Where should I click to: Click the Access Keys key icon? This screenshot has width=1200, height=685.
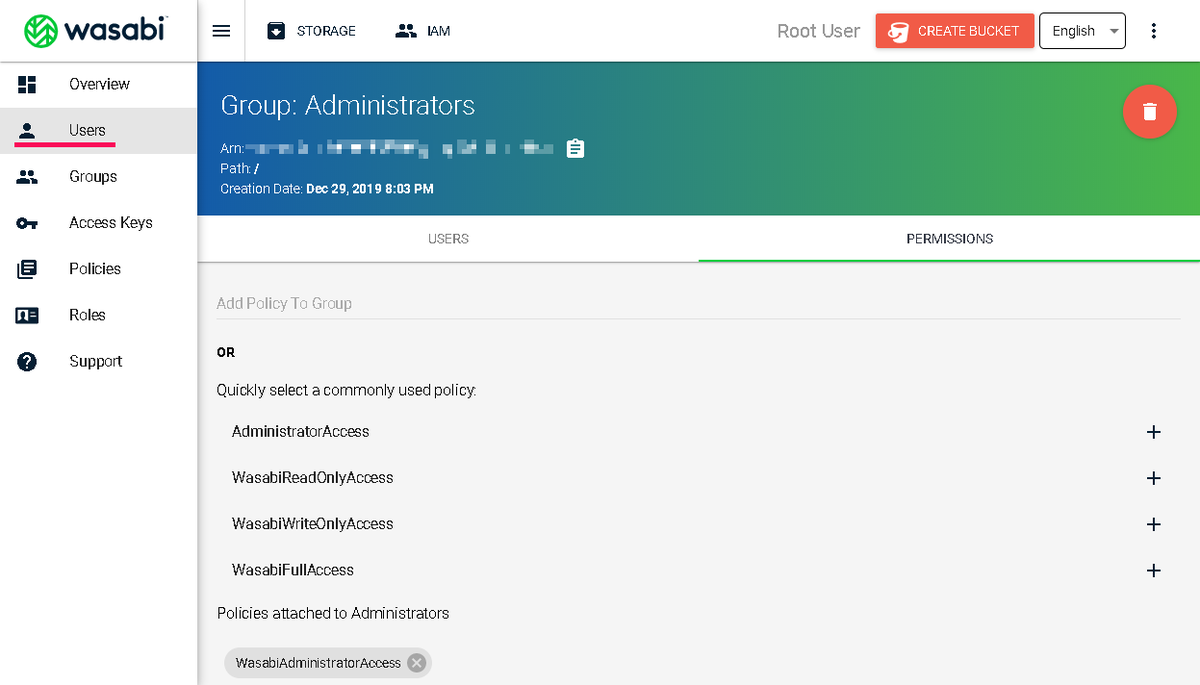27,223
